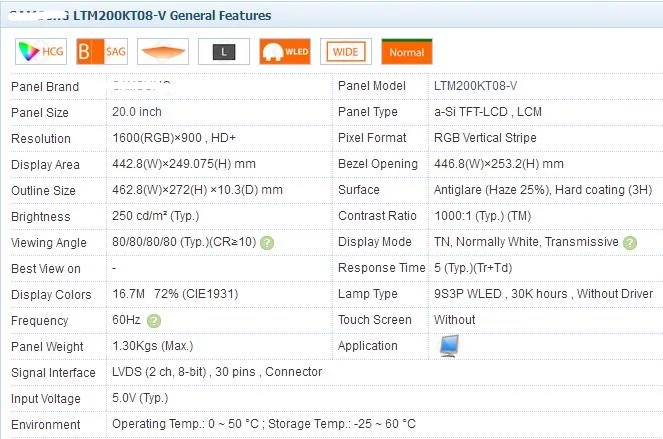Select the LTM200KT08-V panel model value
The image size is (663, 439).
(475, 86)
